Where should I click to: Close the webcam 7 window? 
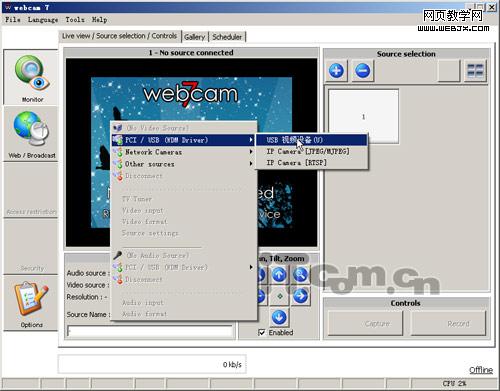click(491, 7)
